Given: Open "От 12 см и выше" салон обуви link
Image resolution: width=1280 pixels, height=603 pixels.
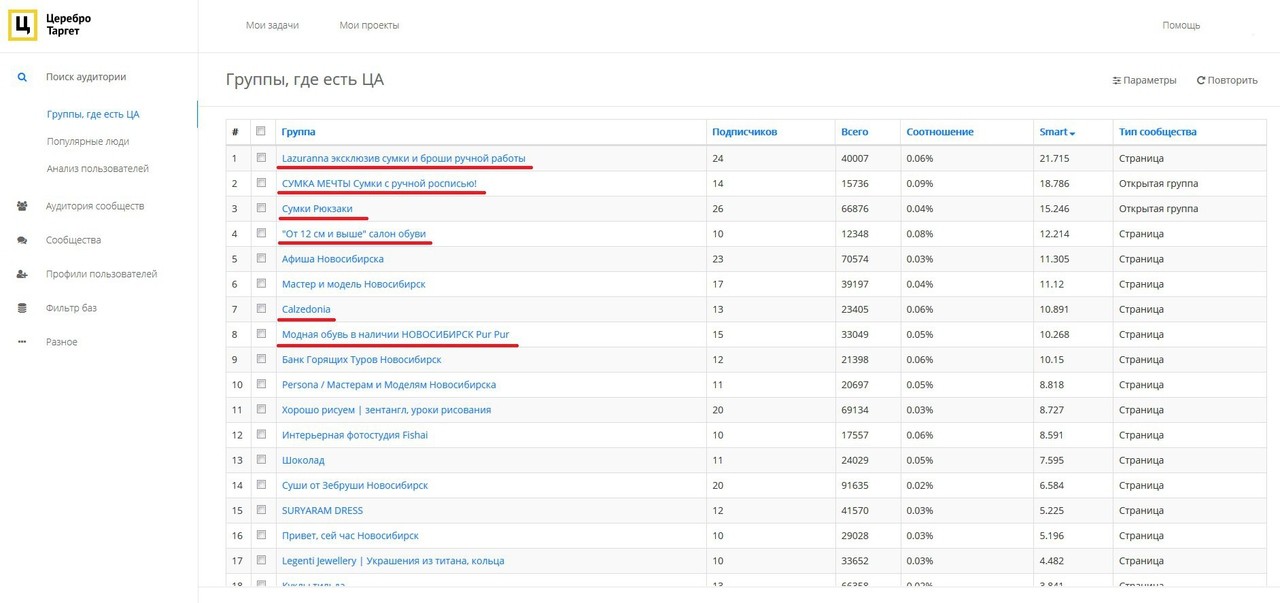Looking at the screenshot, I should pyautogui.click(x=354, y=234).
